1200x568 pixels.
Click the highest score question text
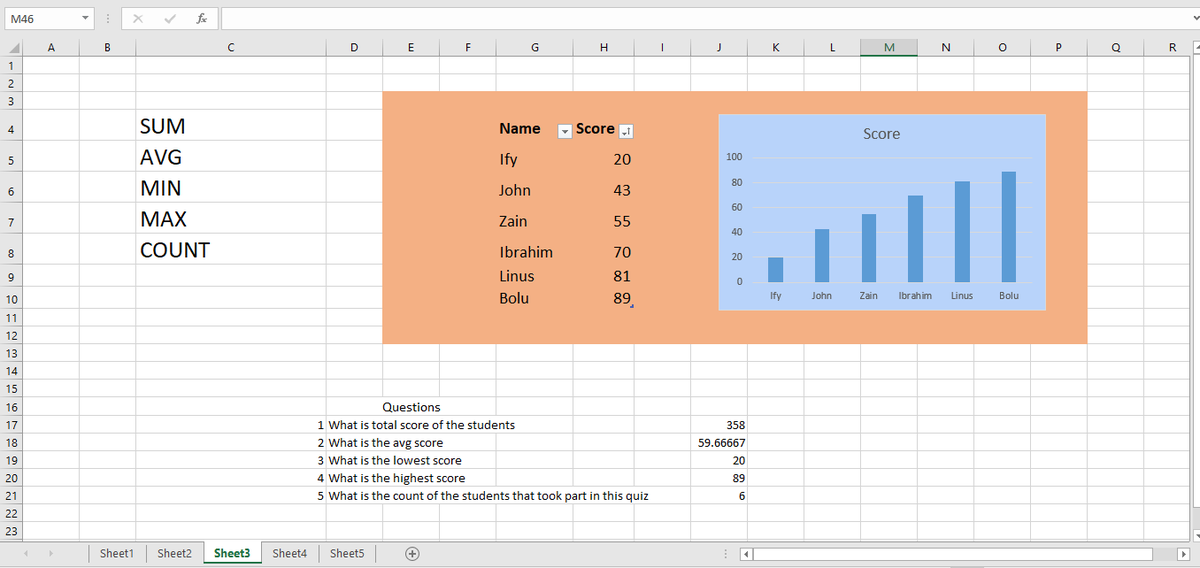(397, 479)
